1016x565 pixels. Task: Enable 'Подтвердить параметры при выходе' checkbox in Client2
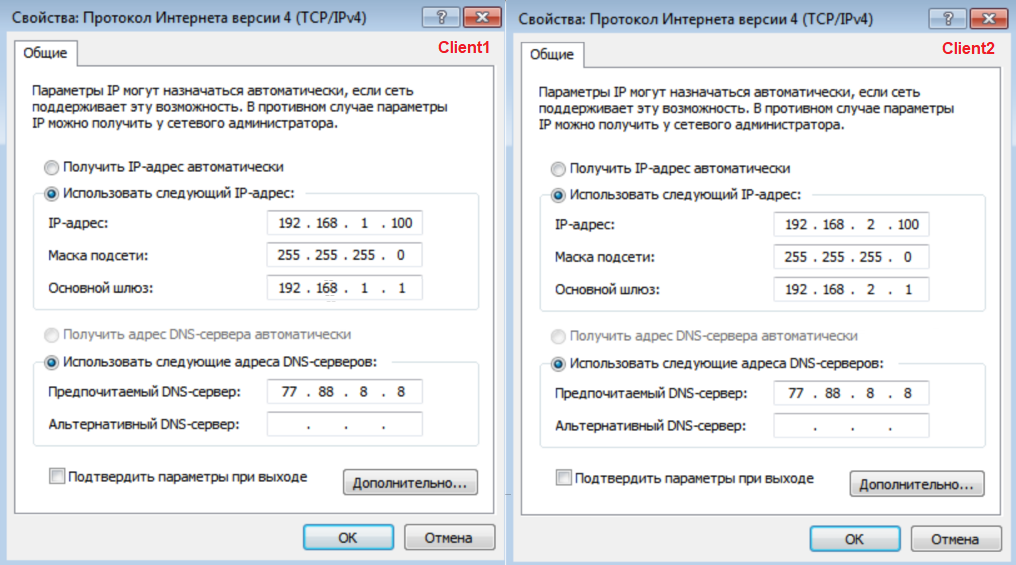tap(564, 478)
